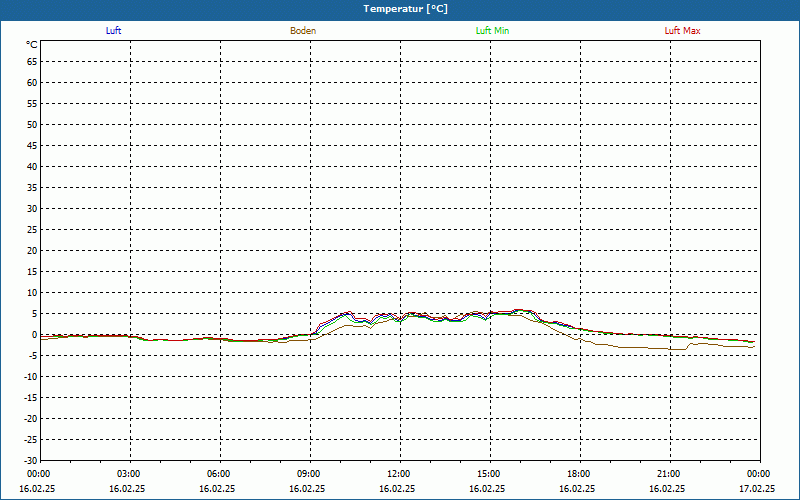The width and height of the screenshot is (800, 500).
Task: Click the 30 value on temperature axis
Action: click(x=32, y=209)
